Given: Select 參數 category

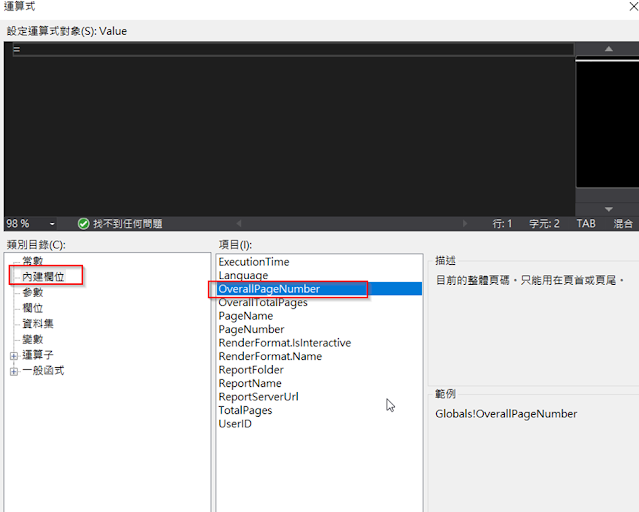Looking at the screenshot, I should pyautogui.click(x=33, y=292).
